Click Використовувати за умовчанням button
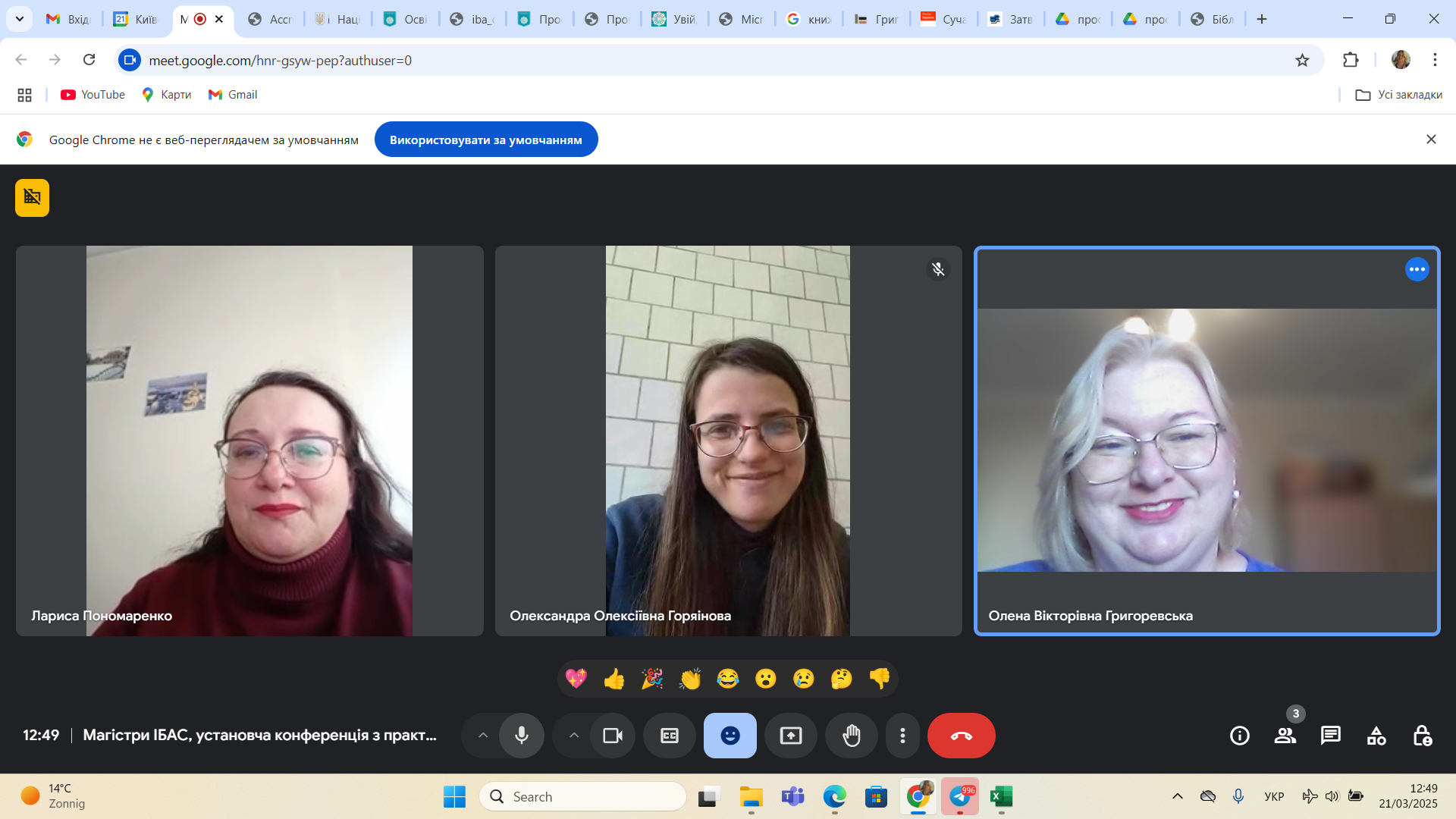 486,140
